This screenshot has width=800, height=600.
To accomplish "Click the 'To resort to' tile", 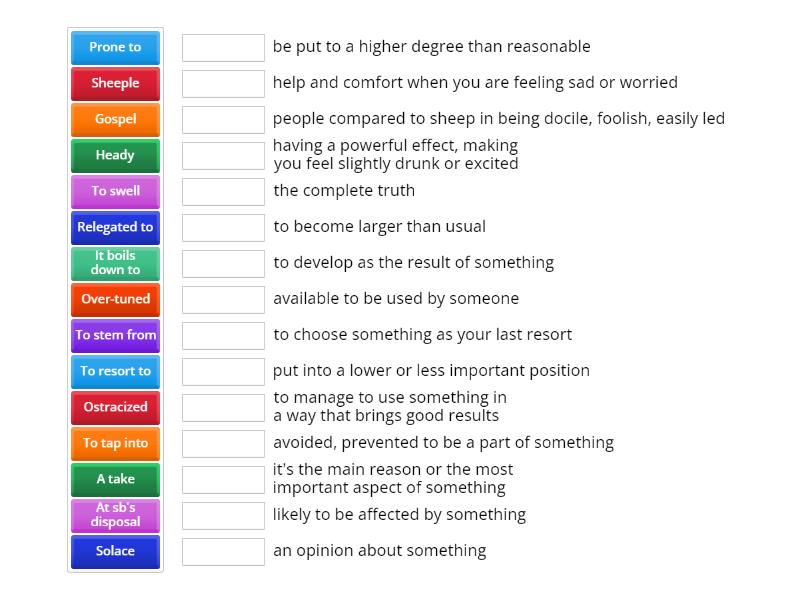I will 115,371.
